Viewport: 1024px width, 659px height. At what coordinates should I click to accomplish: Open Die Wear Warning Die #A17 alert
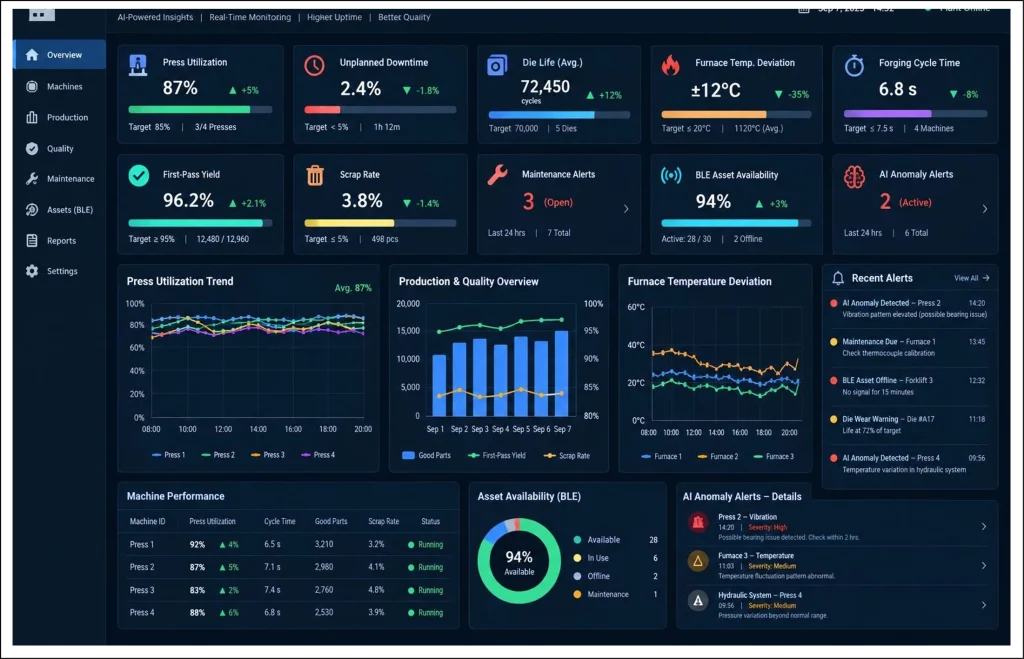909,425
